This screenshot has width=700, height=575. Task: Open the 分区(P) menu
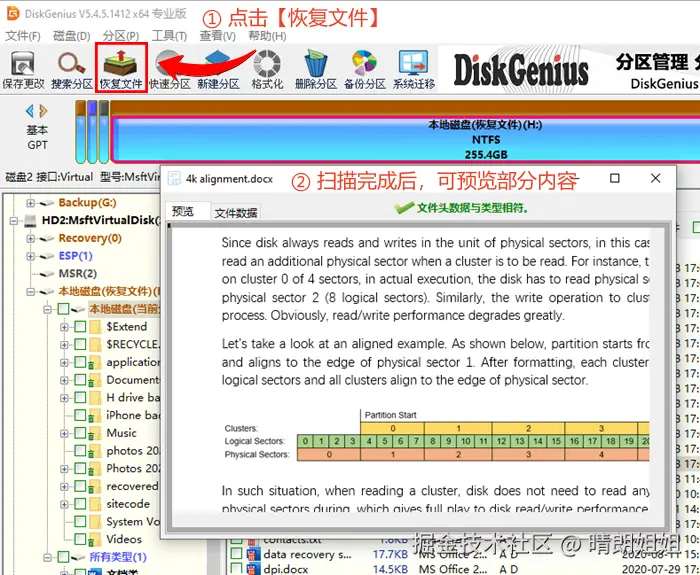click(121, 36)
